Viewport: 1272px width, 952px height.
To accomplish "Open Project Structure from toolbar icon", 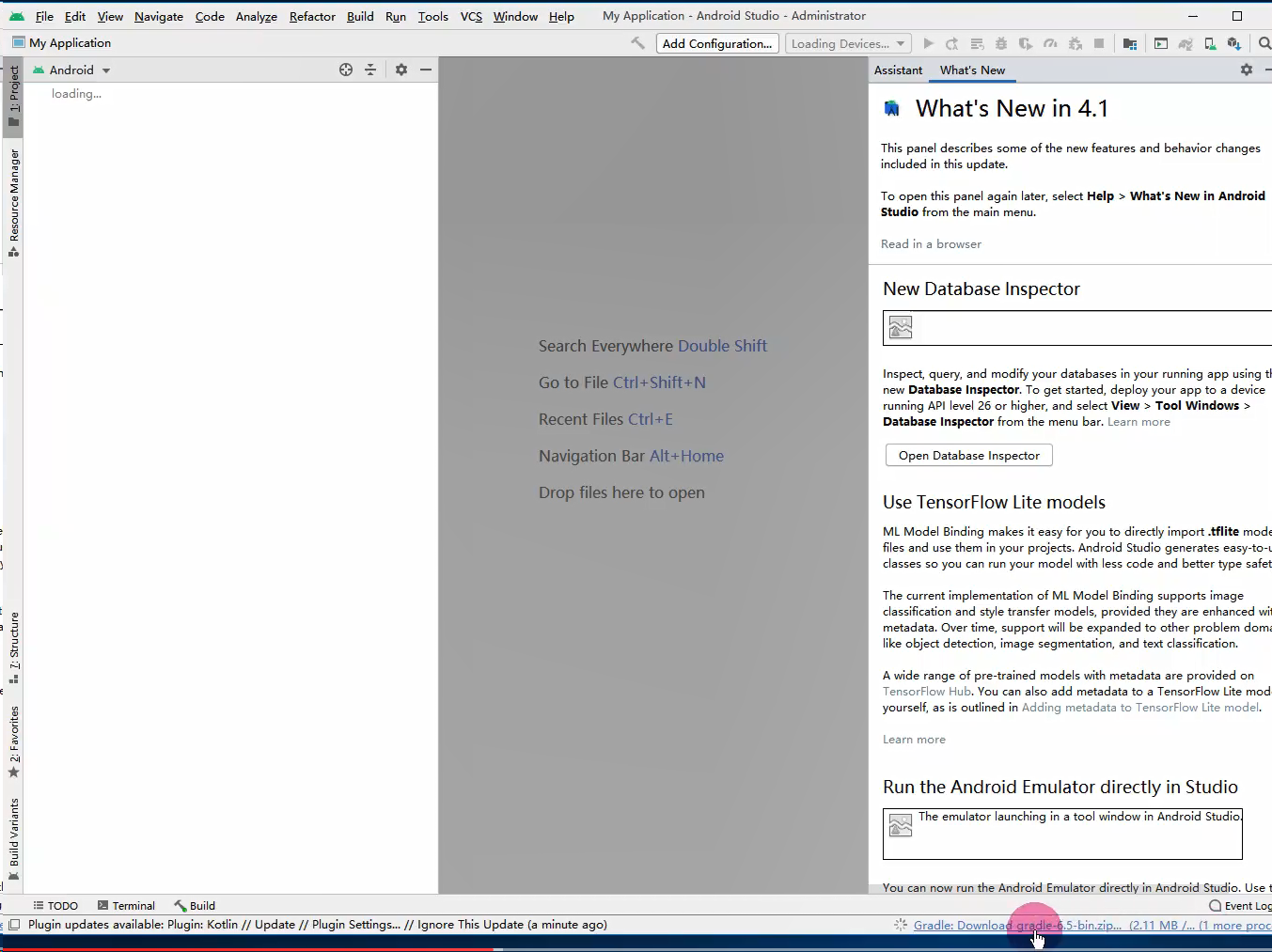I will [1130, 43].
